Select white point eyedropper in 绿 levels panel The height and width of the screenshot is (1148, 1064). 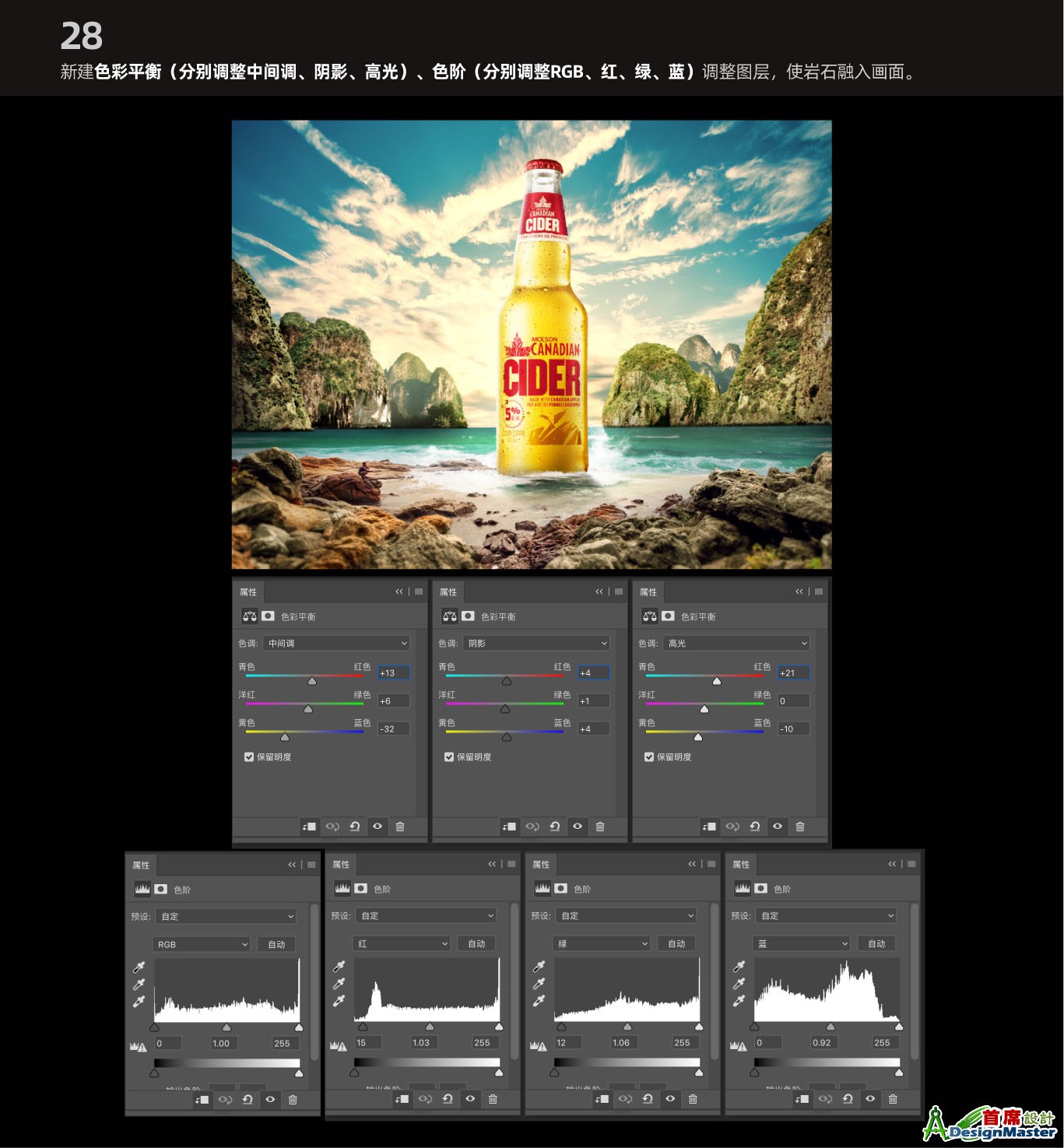pos(539,1001)
